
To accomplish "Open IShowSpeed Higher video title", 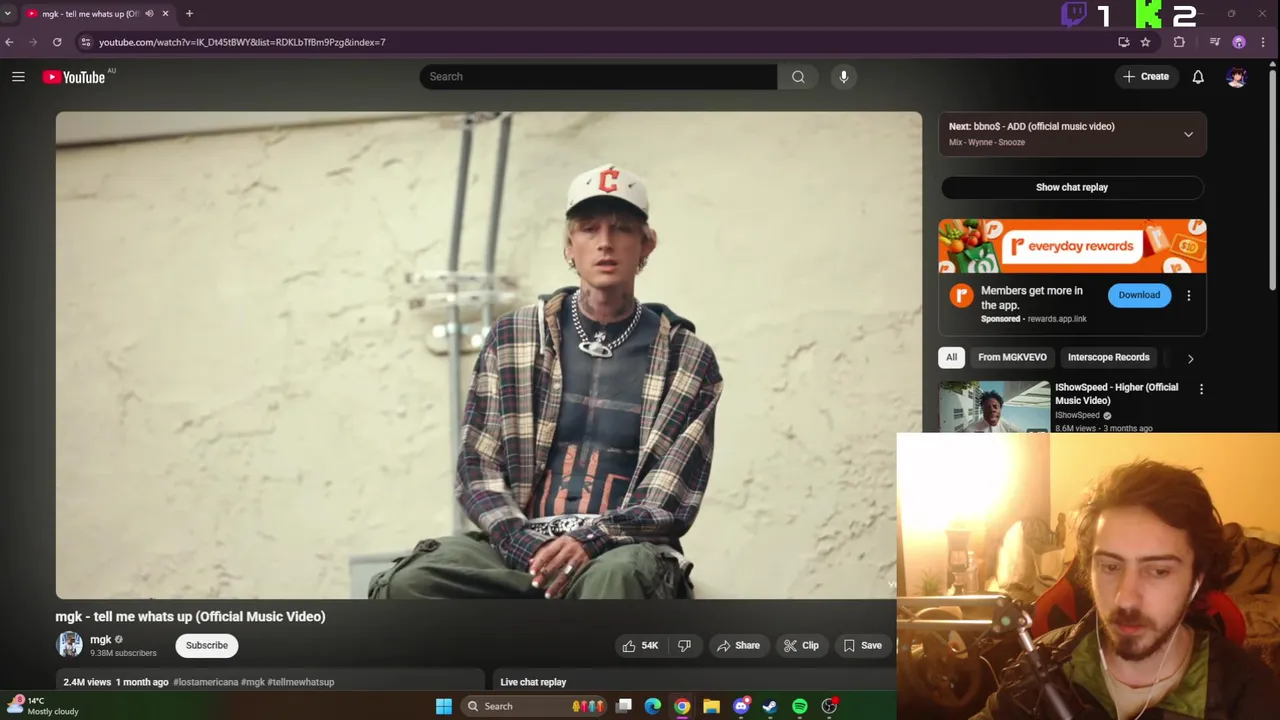I will pyautogui.click(x=1116, y=394).
